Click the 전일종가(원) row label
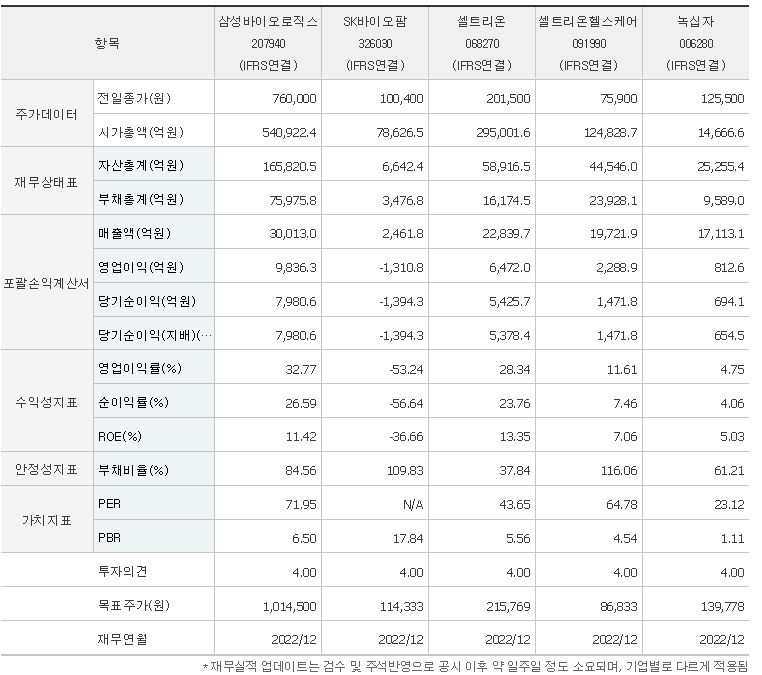762x675 pixels. pyautogui.click(x=134, y=98)
